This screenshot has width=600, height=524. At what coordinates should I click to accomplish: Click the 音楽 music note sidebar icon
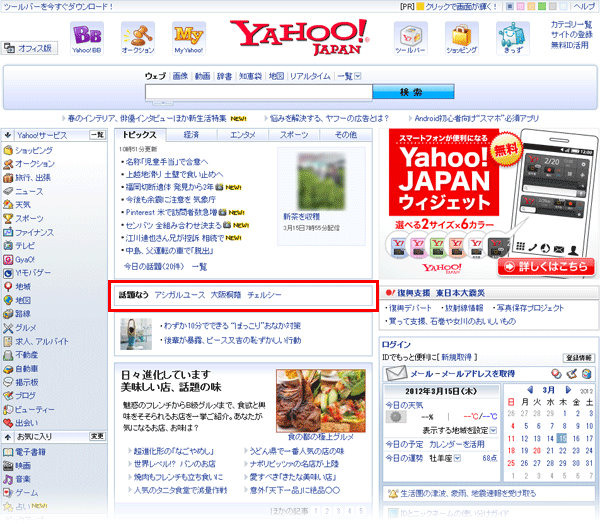point(8,479)
